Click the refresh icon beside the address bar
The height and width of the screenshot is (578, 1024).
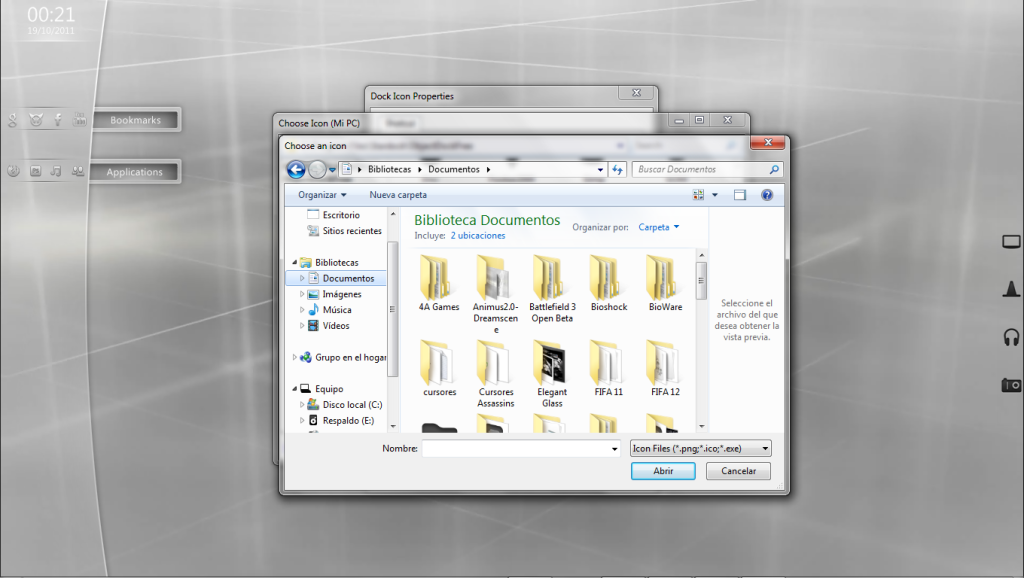point(617,170)
